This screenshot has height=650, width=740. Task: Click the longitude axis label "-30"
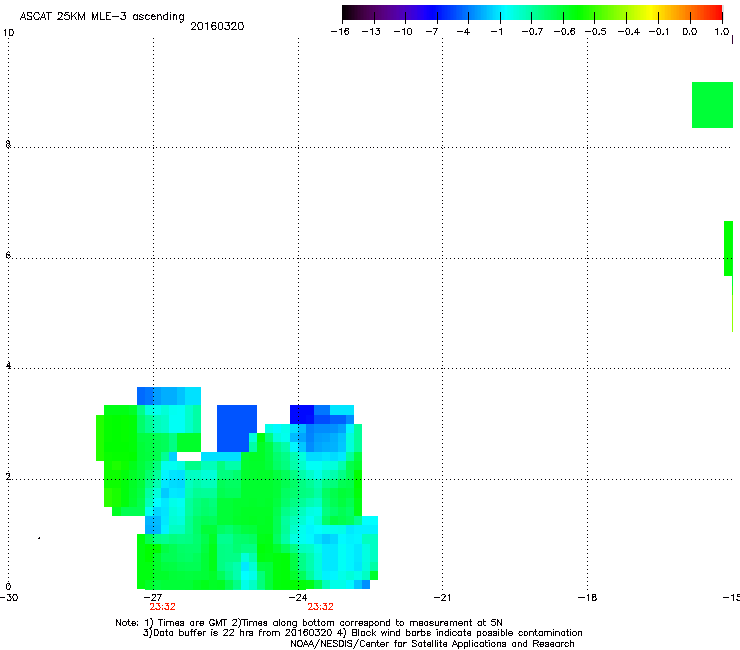tap(9, 598)
